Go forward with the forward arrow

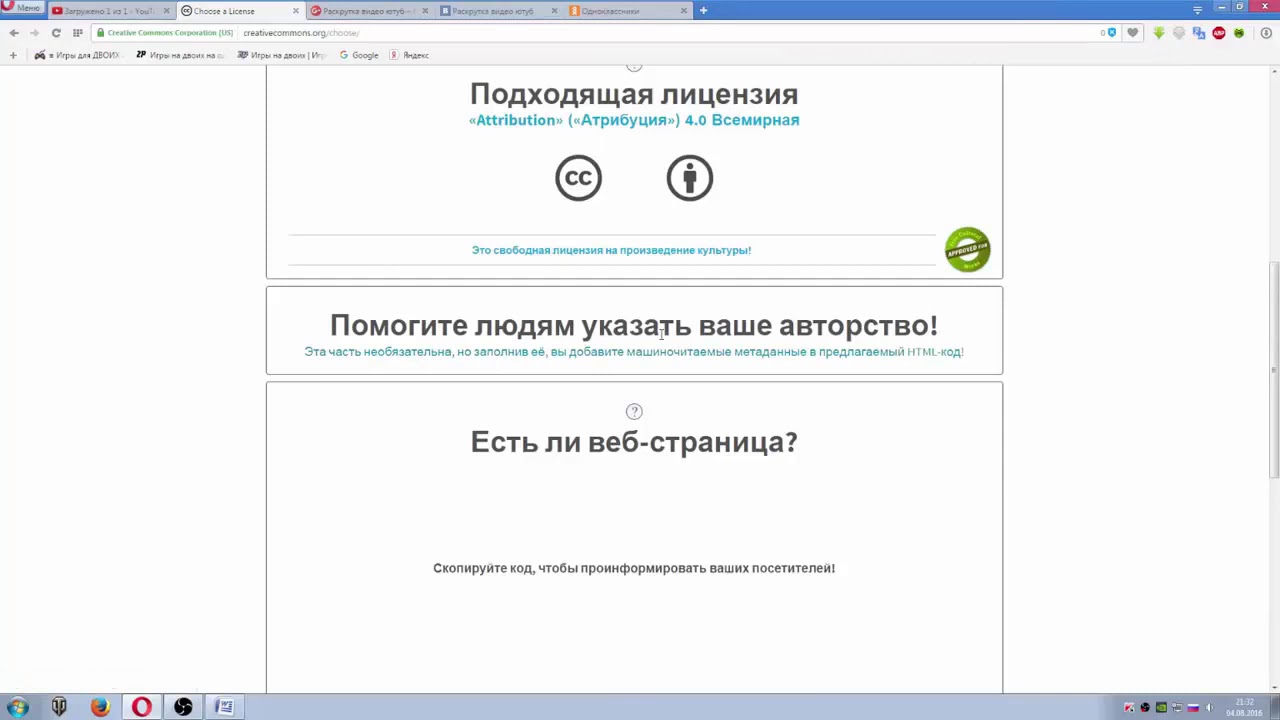34,33
